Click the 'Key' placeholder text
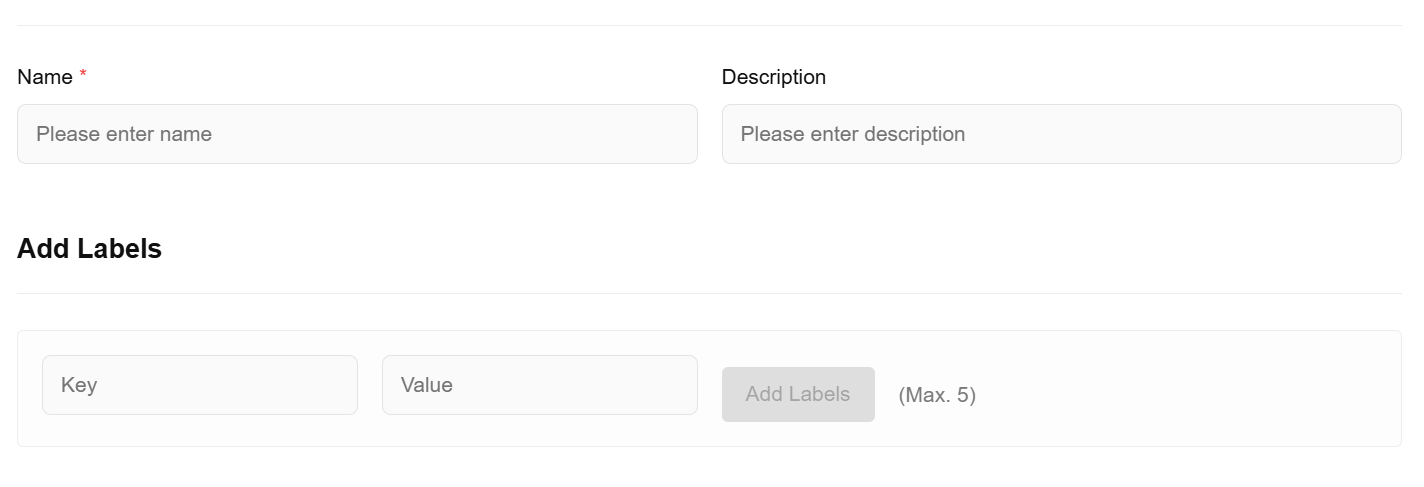 (79, 385)
